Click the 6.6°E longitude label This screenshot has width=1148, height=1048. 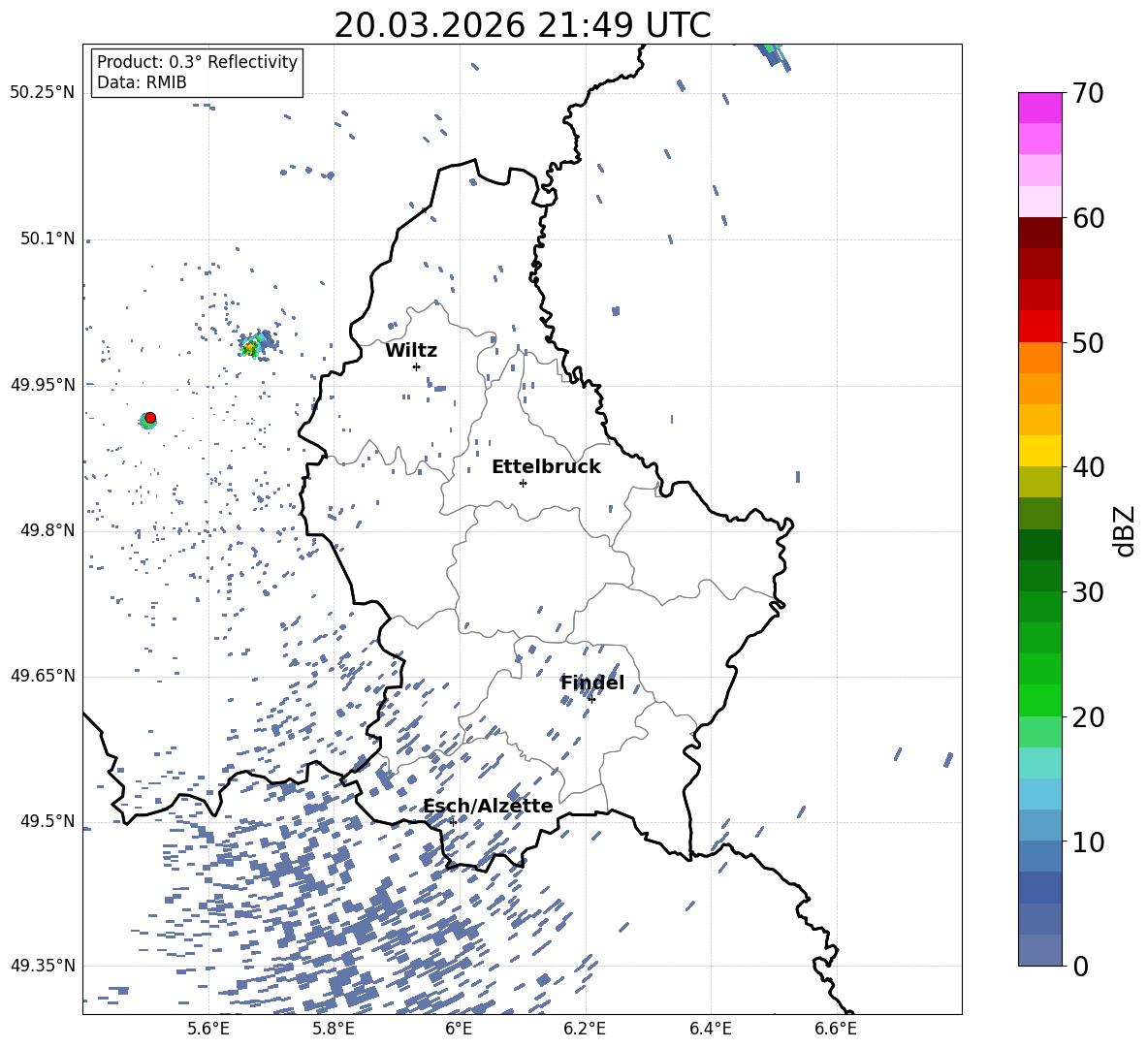click(836, 1029)
